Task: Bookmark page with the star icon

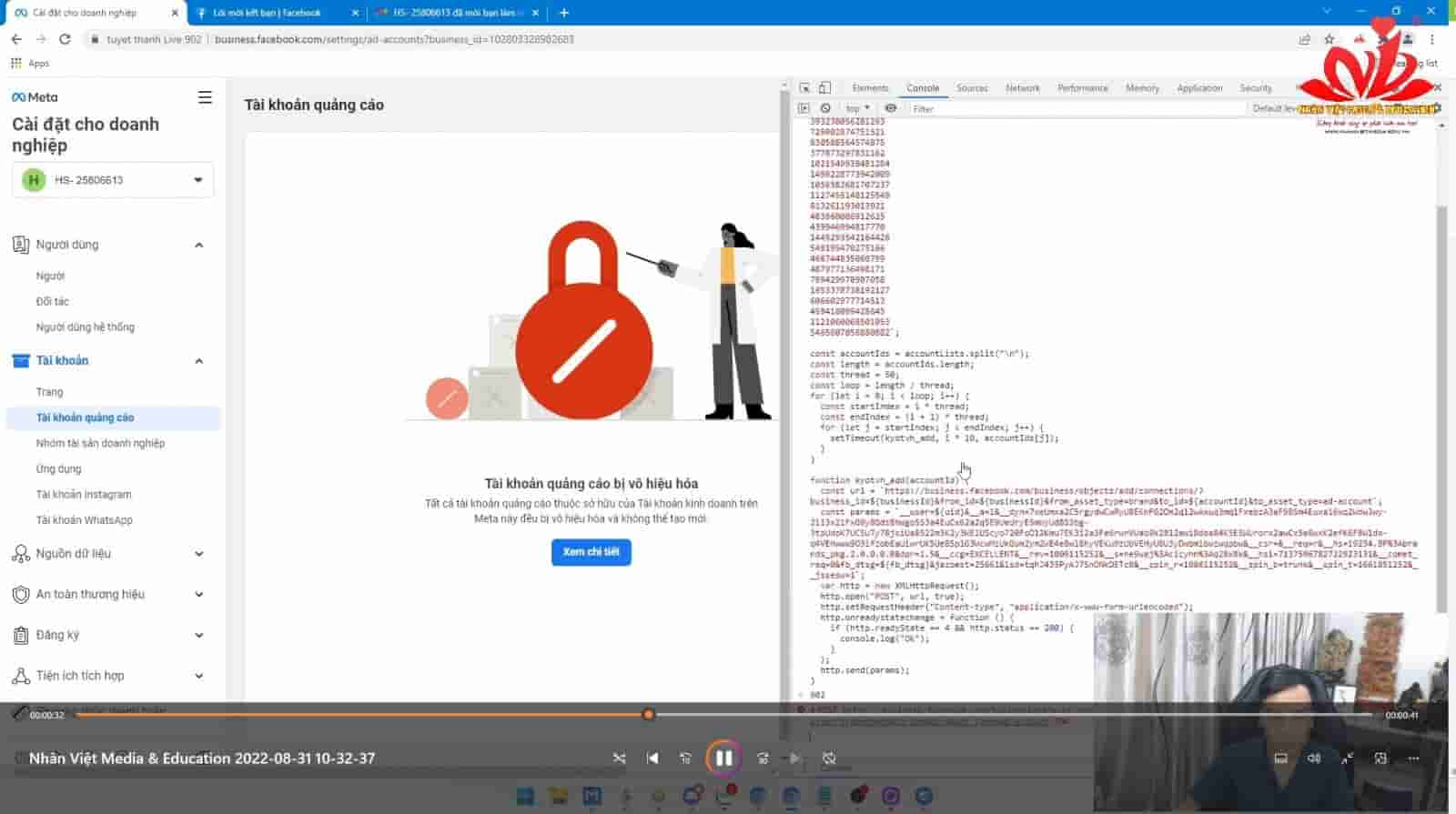Action: [x=1330, y=39]
